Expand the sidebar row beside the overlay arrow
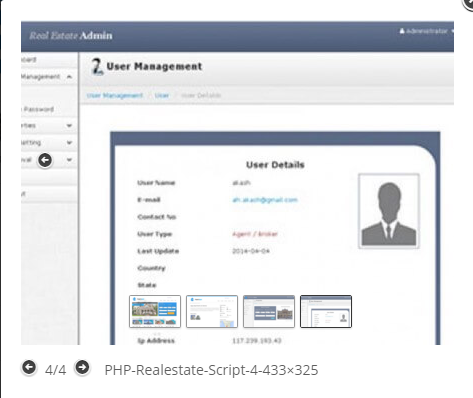The width and height of the screenshot is (473, 398). pos(69,160)
